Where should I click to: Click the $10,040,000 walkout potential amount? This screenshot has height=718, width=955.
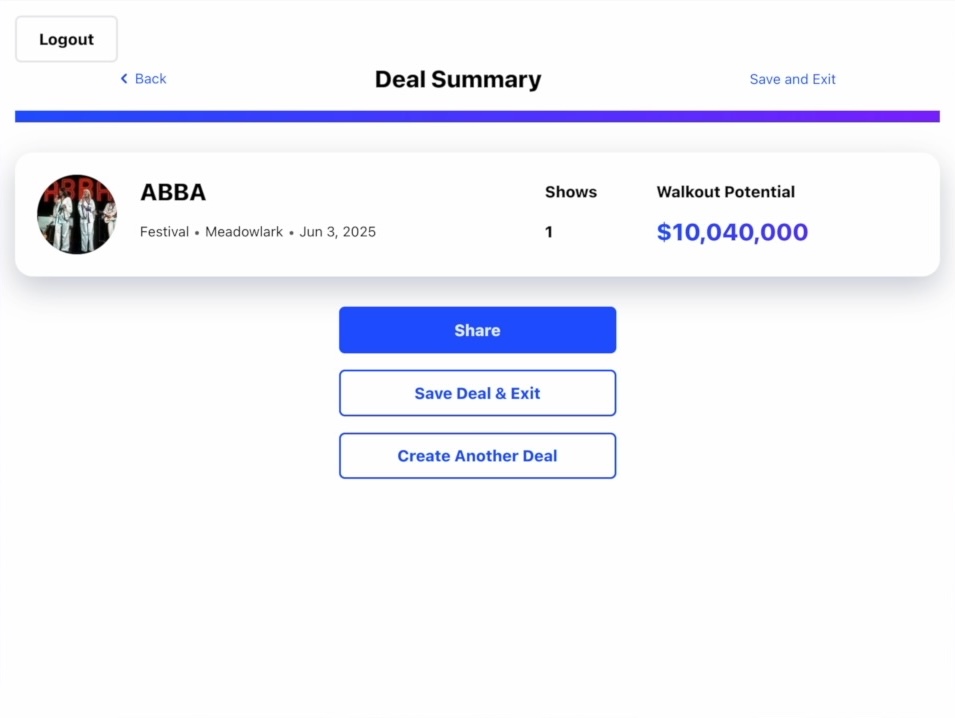click(732, 232)
